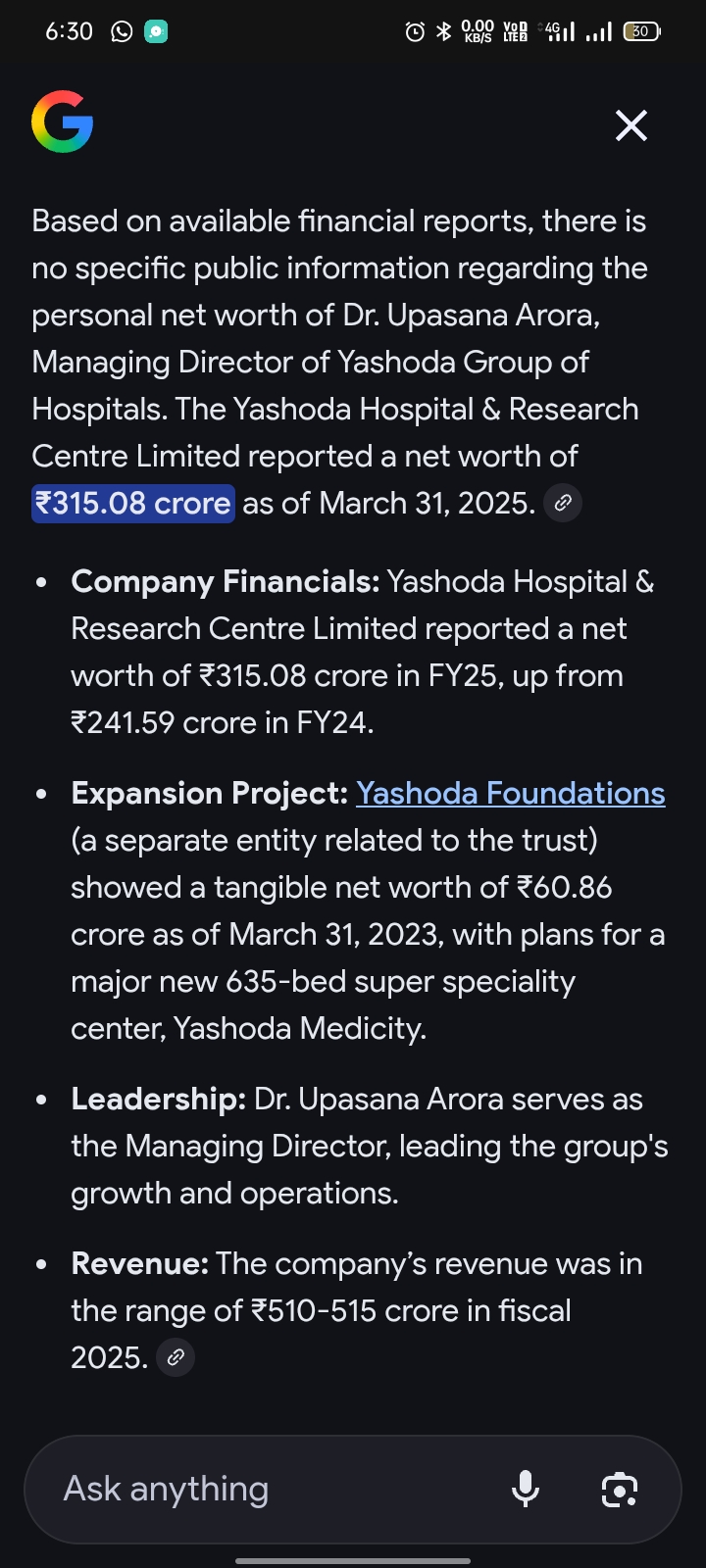Viewport: 706px width, 1568px height.
Task: Select the Revenue bullet heading
Action: [140, 1263]
